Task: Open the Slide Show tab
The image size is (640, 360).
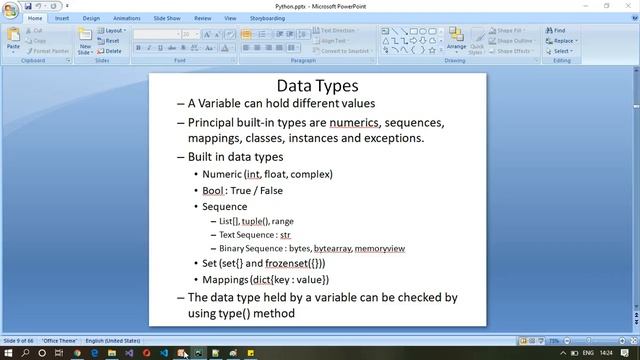Action: point(167,18)
